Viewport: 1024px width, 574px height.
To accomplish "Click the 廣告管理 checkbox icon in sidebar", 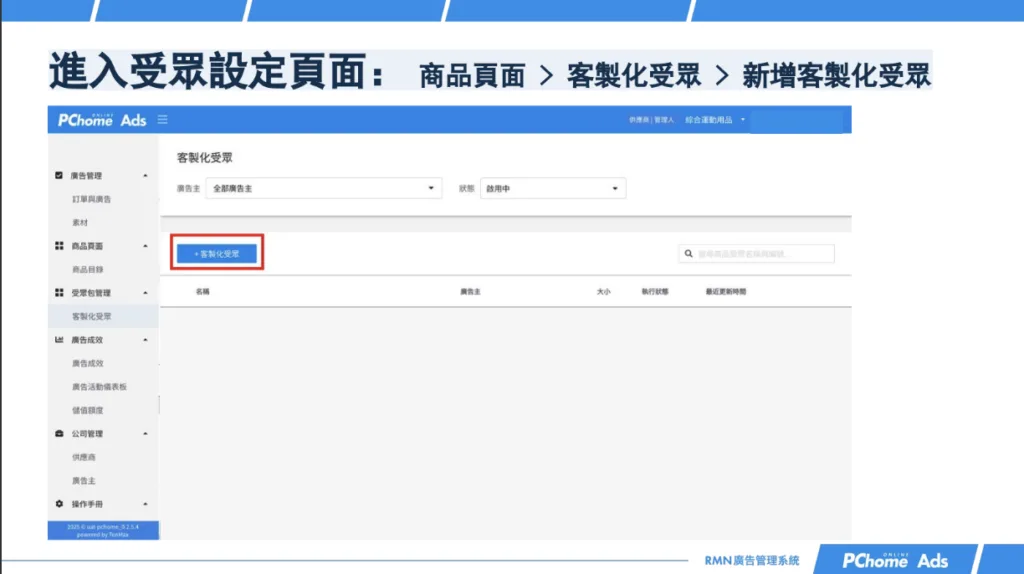I will point(59,176).
